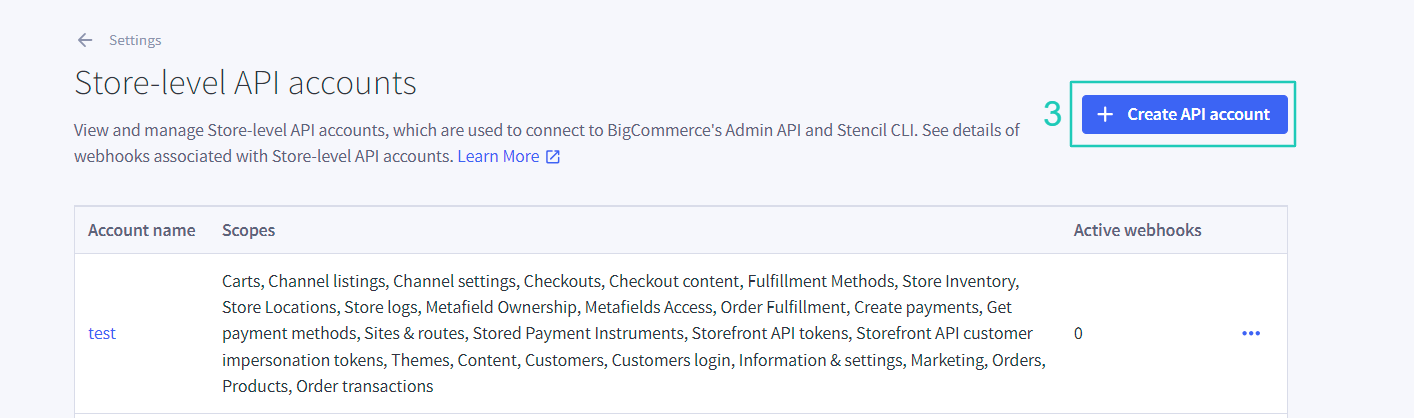This screenshot has height=418, width=1414.
Task: Click the external link icon beside Learn More
Action: point(553,157)
